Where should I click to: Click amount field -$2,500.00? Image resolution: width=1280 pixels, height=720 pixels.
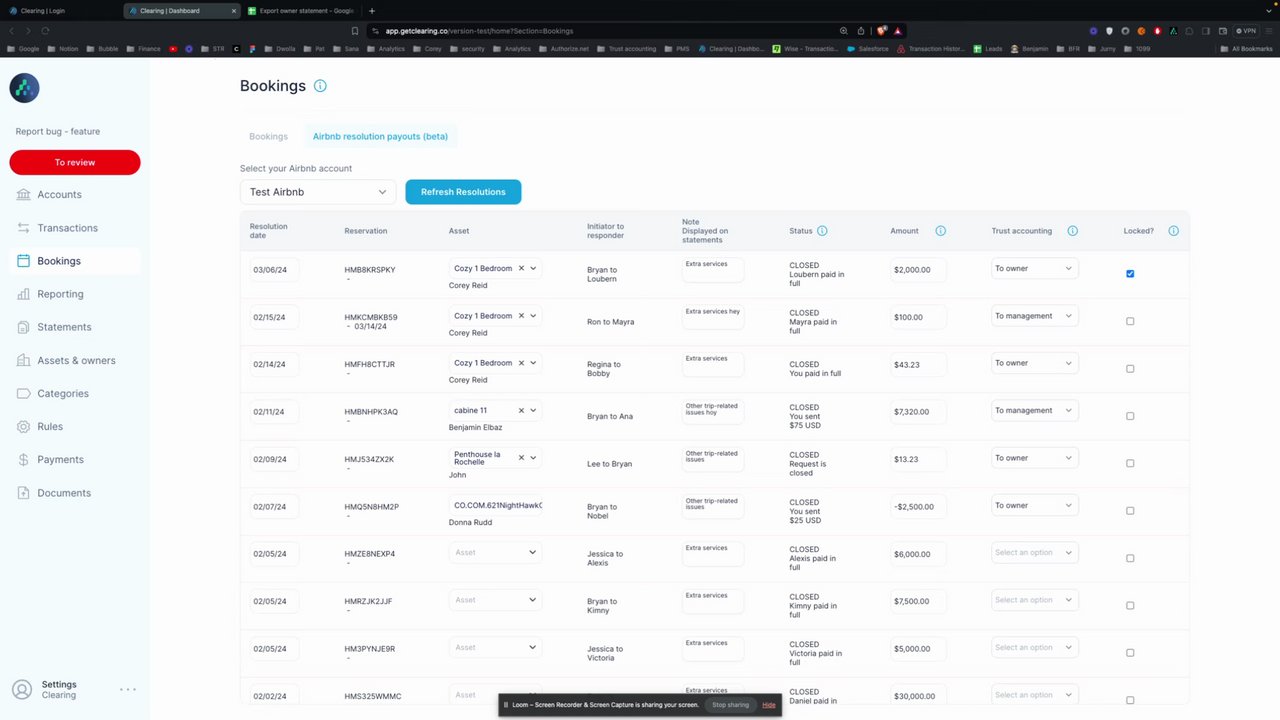[918, 506]
